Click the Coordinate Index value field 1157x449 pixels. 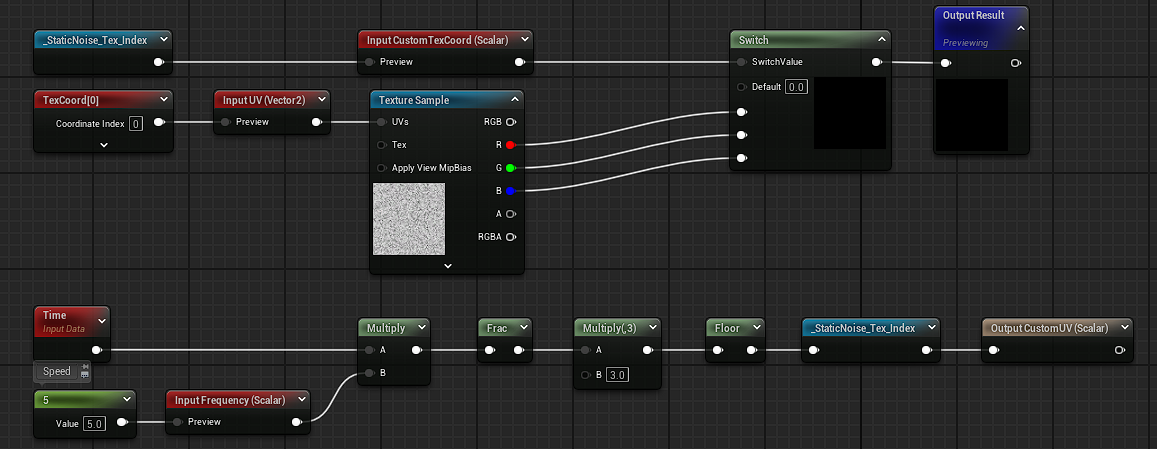click(x=136, y=123)
